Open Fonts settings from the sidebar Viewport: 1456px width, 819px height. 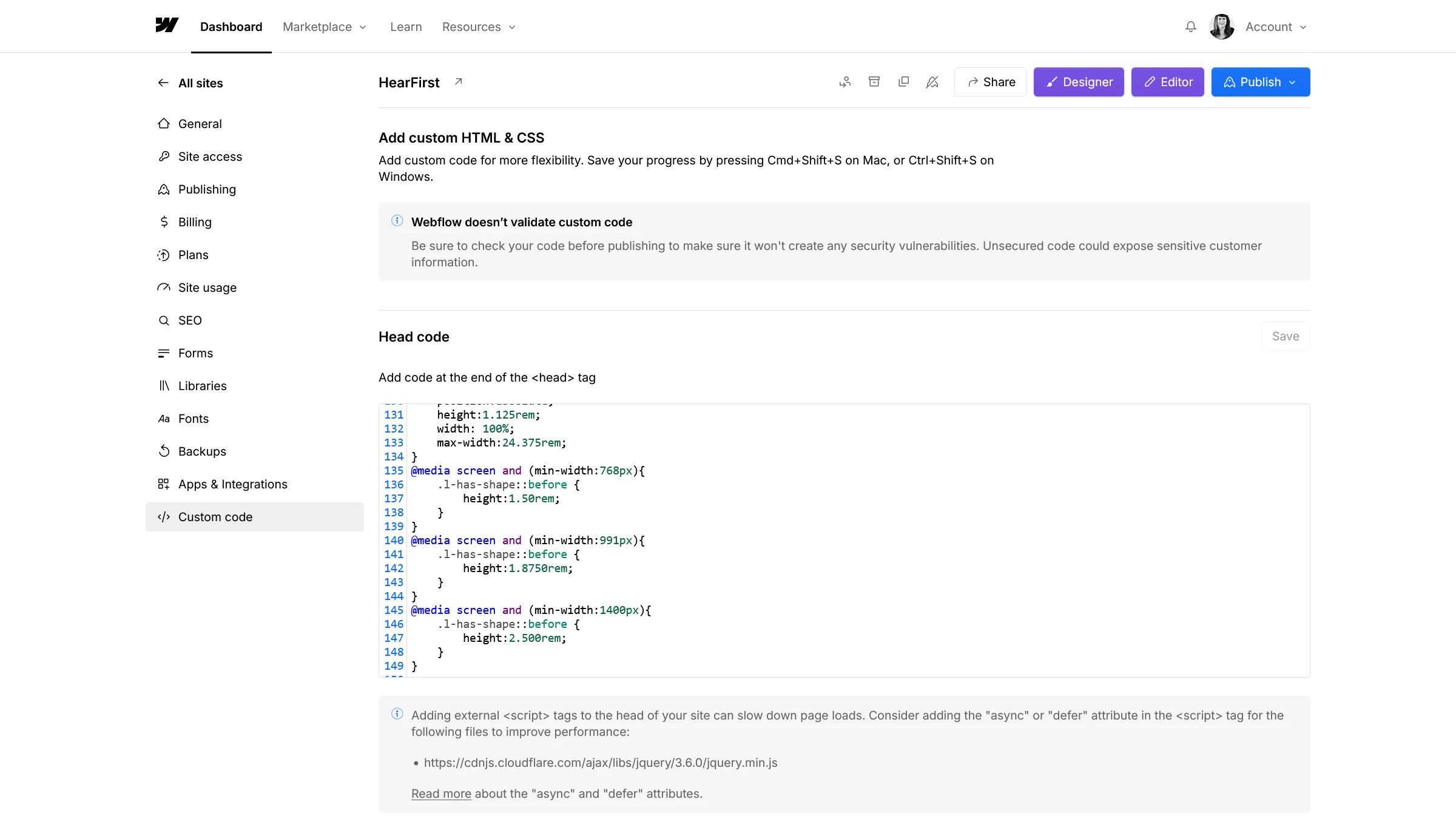(x=194, y=419)
